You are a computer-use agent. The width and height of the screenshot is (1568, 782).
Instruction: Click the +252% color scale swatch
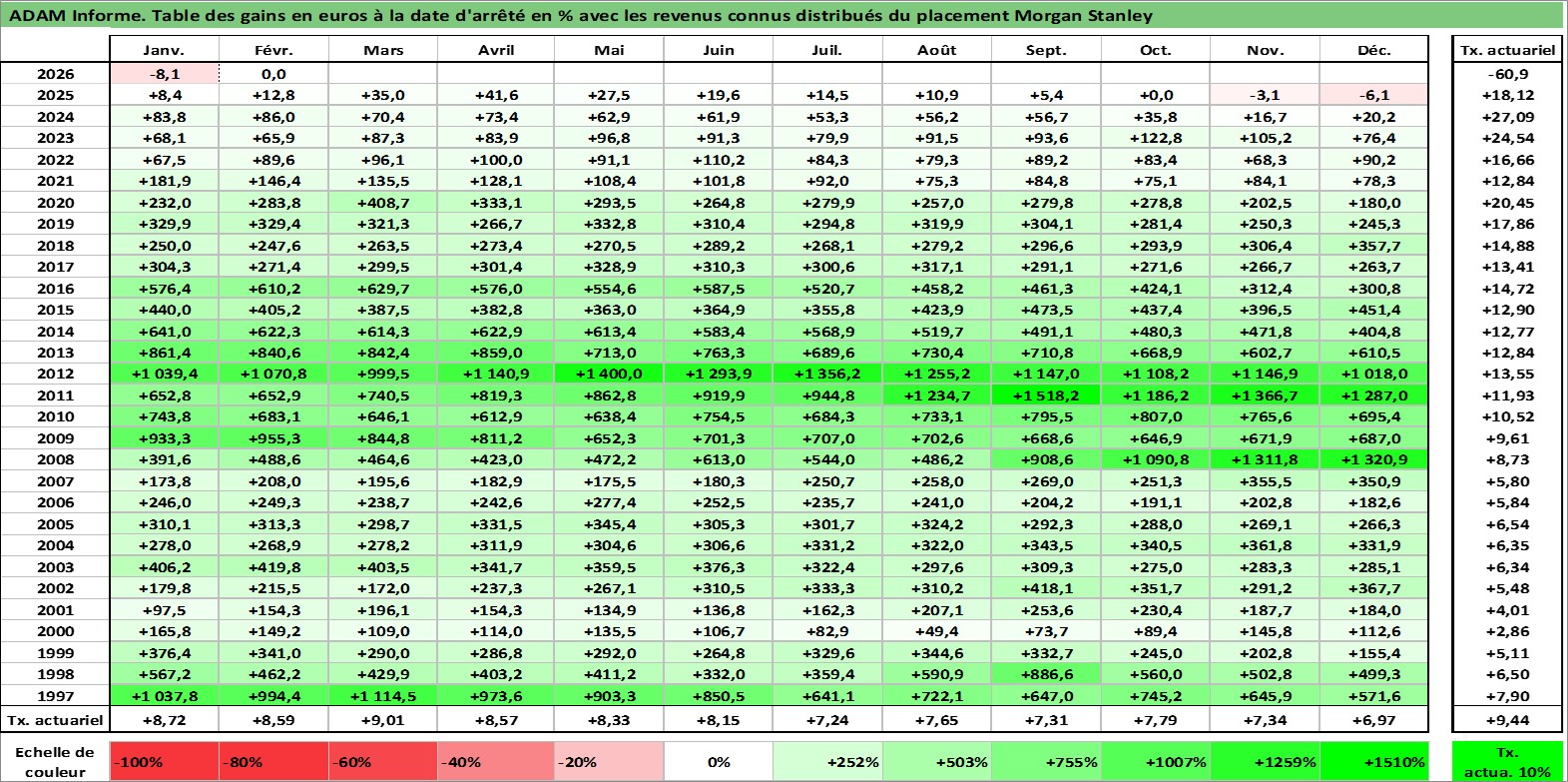827,761
